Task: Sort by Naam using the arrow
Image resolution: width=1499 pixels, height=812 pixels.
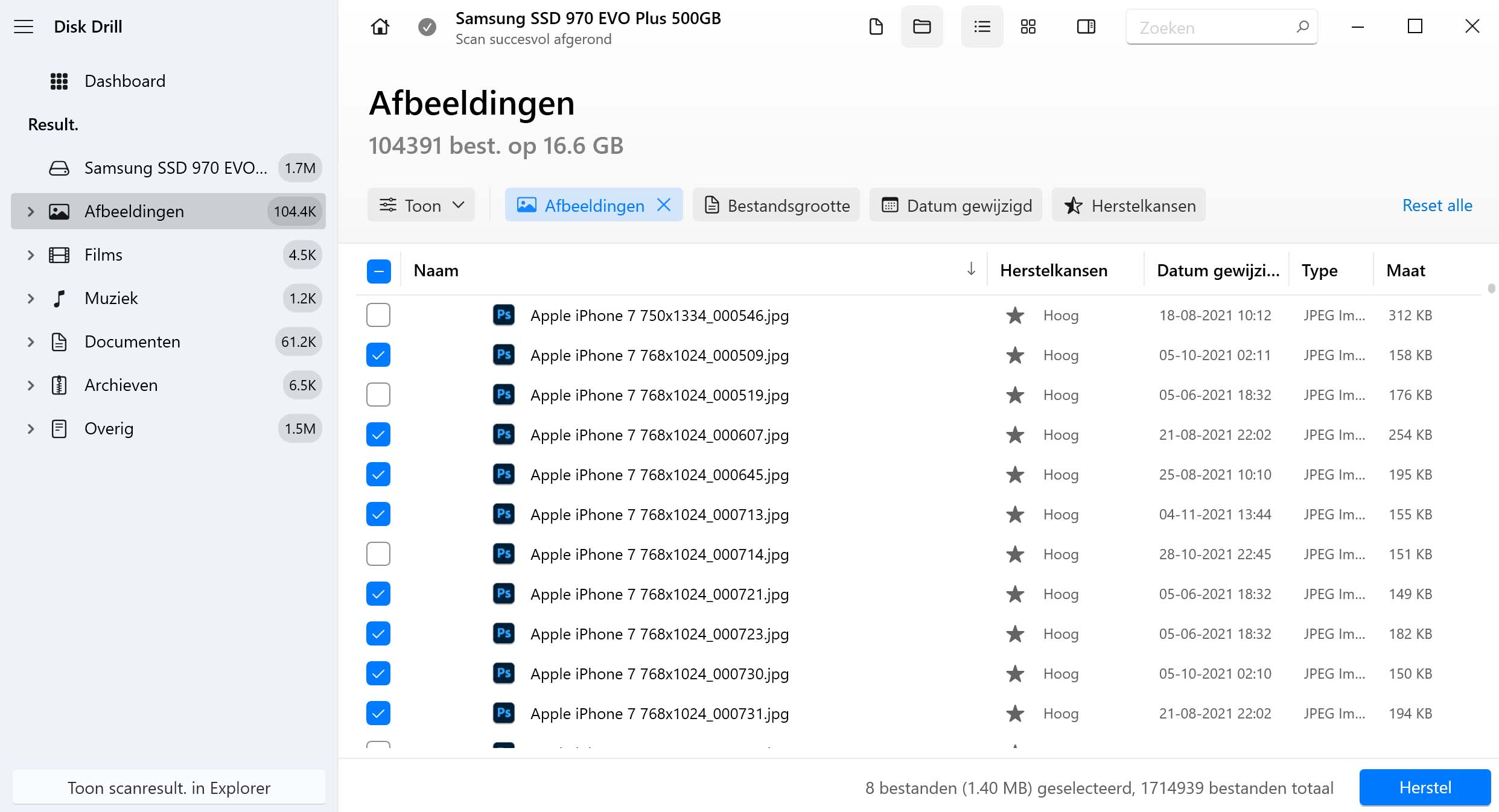Action: pyautogui.click(x=971, y=269)
